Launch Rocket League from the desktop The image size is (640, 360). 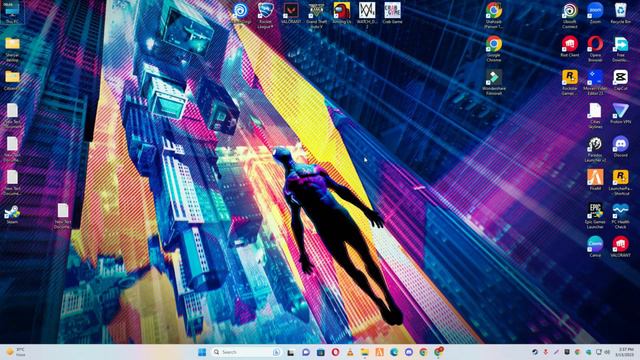click(x=265, y=16)
